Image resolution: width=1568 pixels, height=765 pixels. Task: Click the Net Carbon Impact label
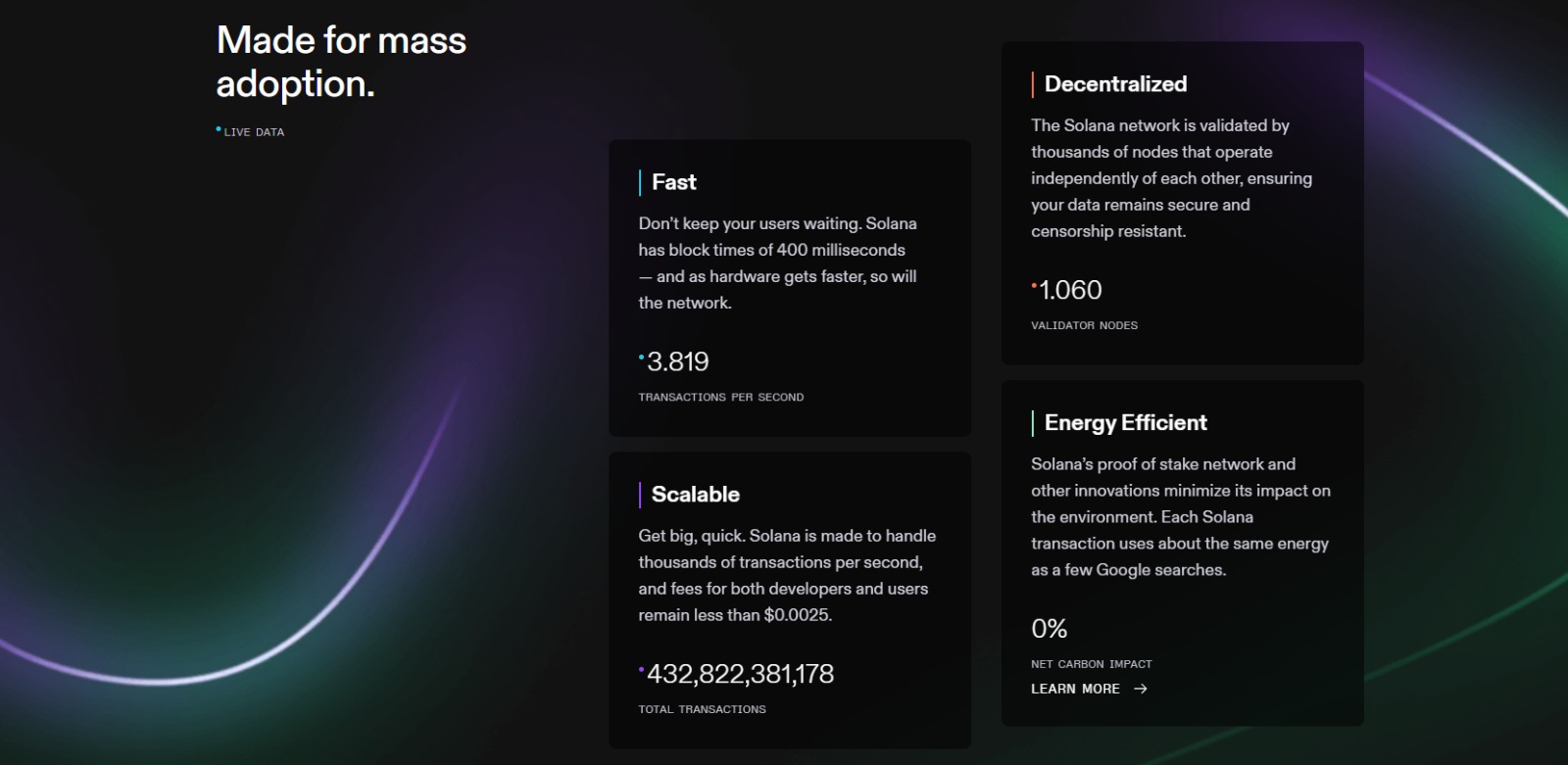[x=1091, y=664]
